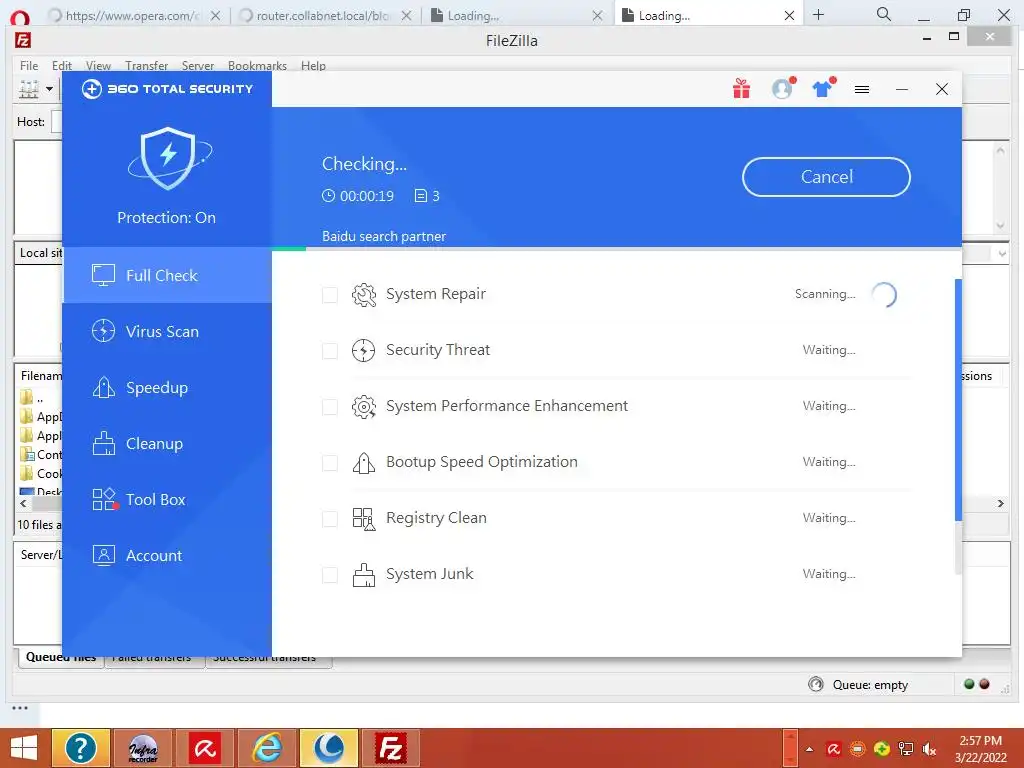Cancel the running full check

[826, 176]
